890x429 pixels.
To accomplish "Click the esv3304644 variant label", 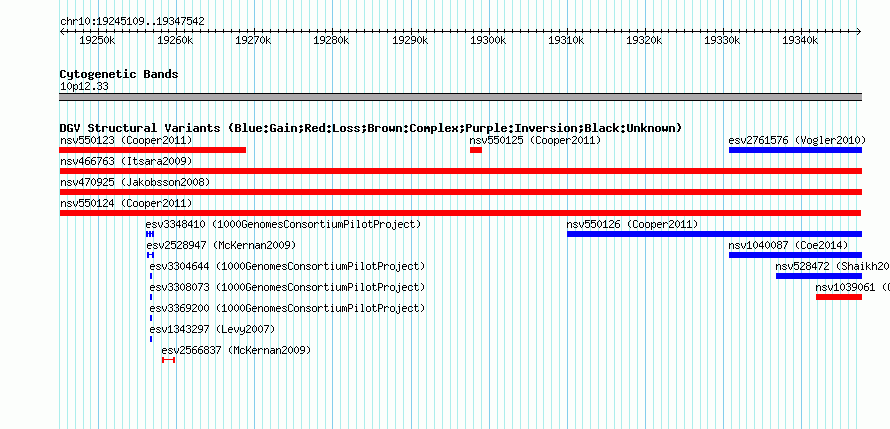I will click(x=287, y=266).
